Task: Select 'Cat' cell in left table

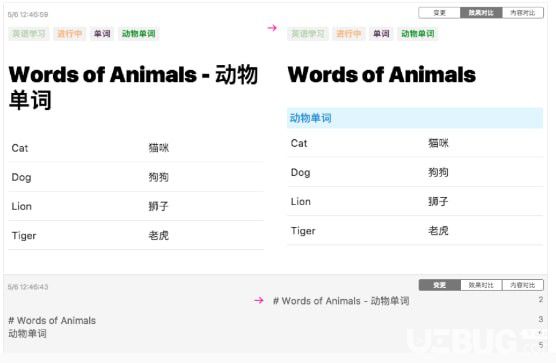Action: pyautogui.click(x=20, y=148)
